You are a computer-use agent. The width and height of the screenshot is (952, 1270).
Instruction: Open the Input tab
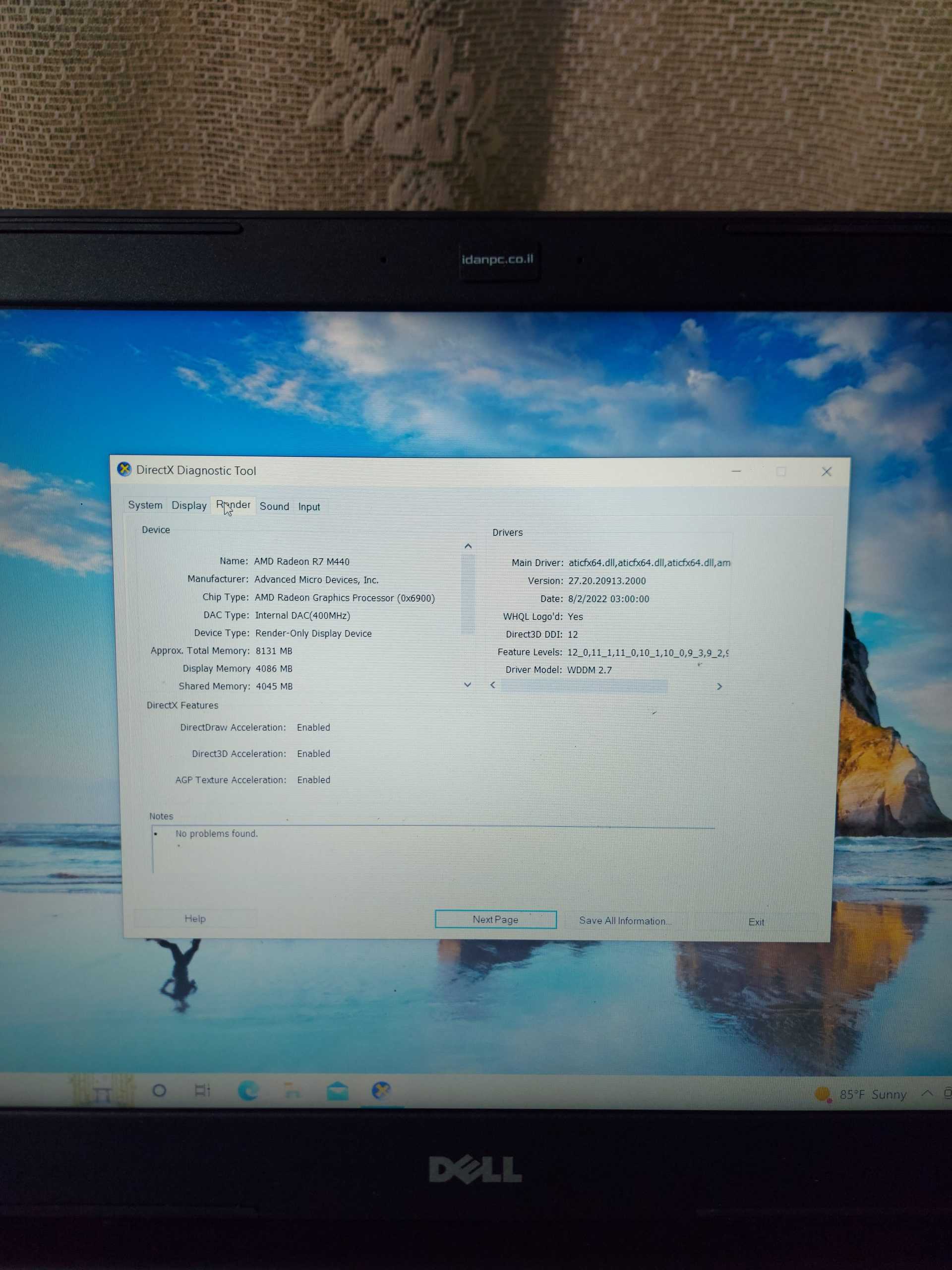click(x=309, y=507)
